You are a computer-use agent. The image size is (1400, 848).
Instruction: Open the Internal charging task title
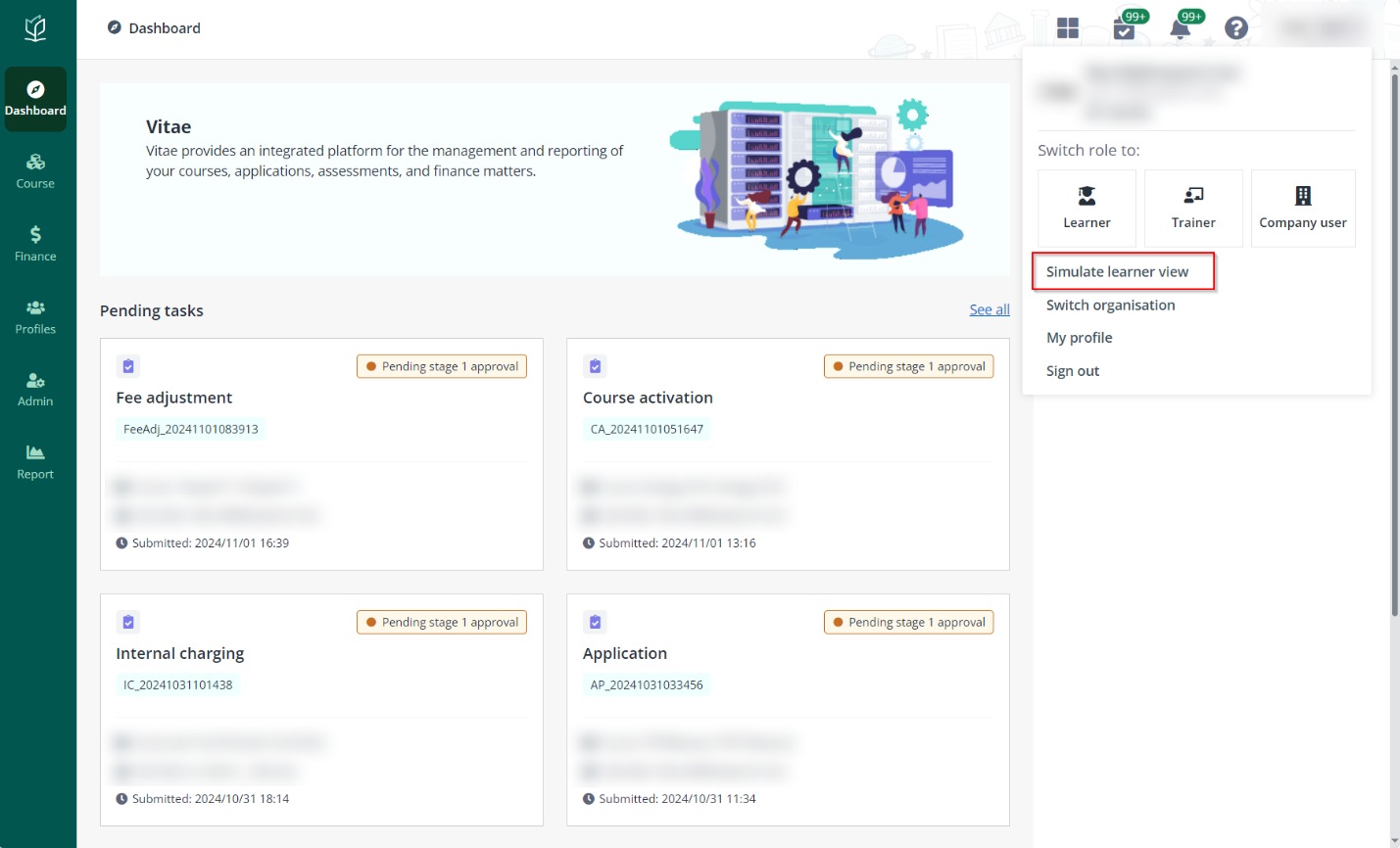[x=180, y=653]
